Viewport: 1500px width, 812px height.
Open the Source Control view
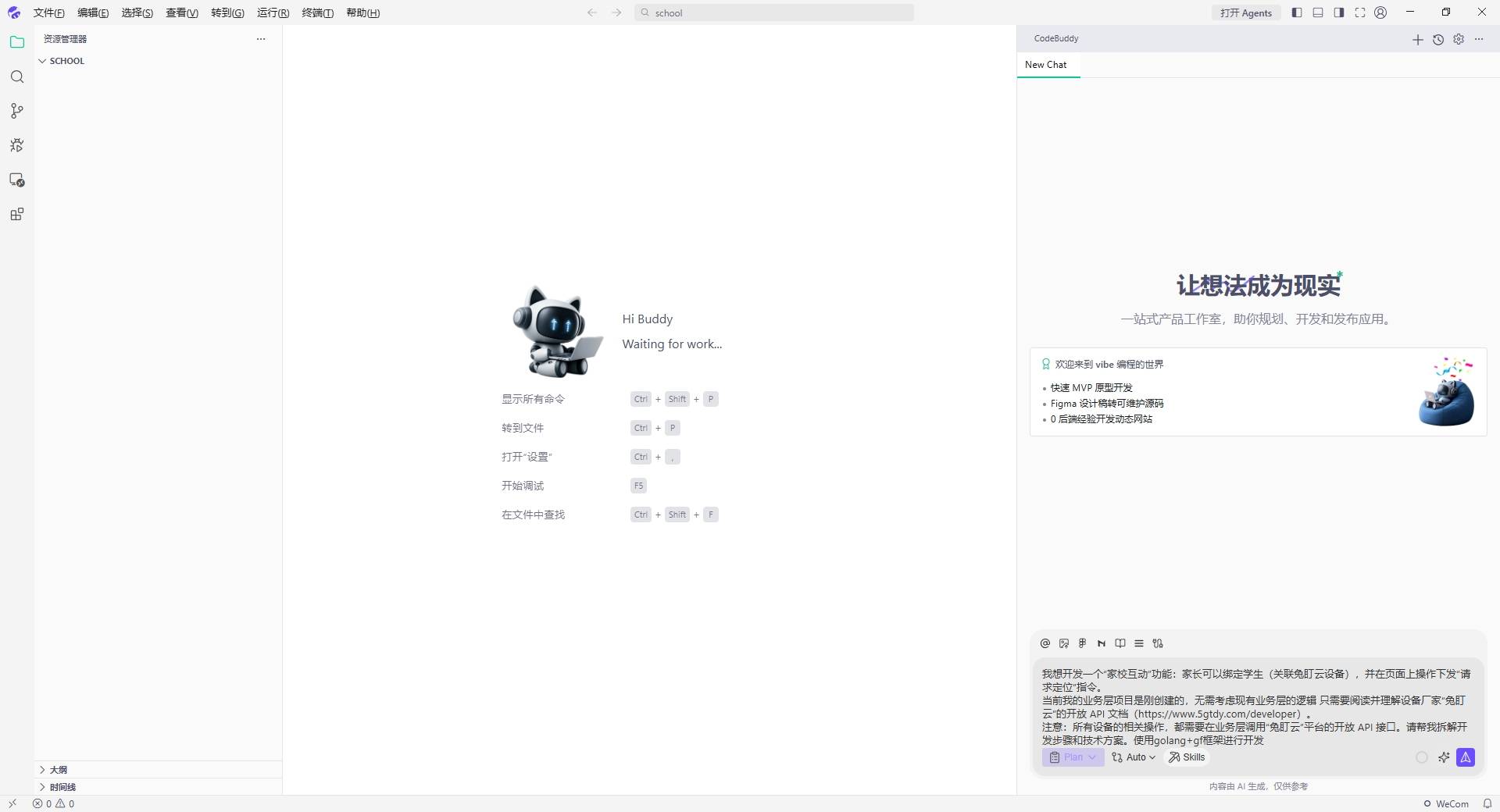tap(17, 111)
